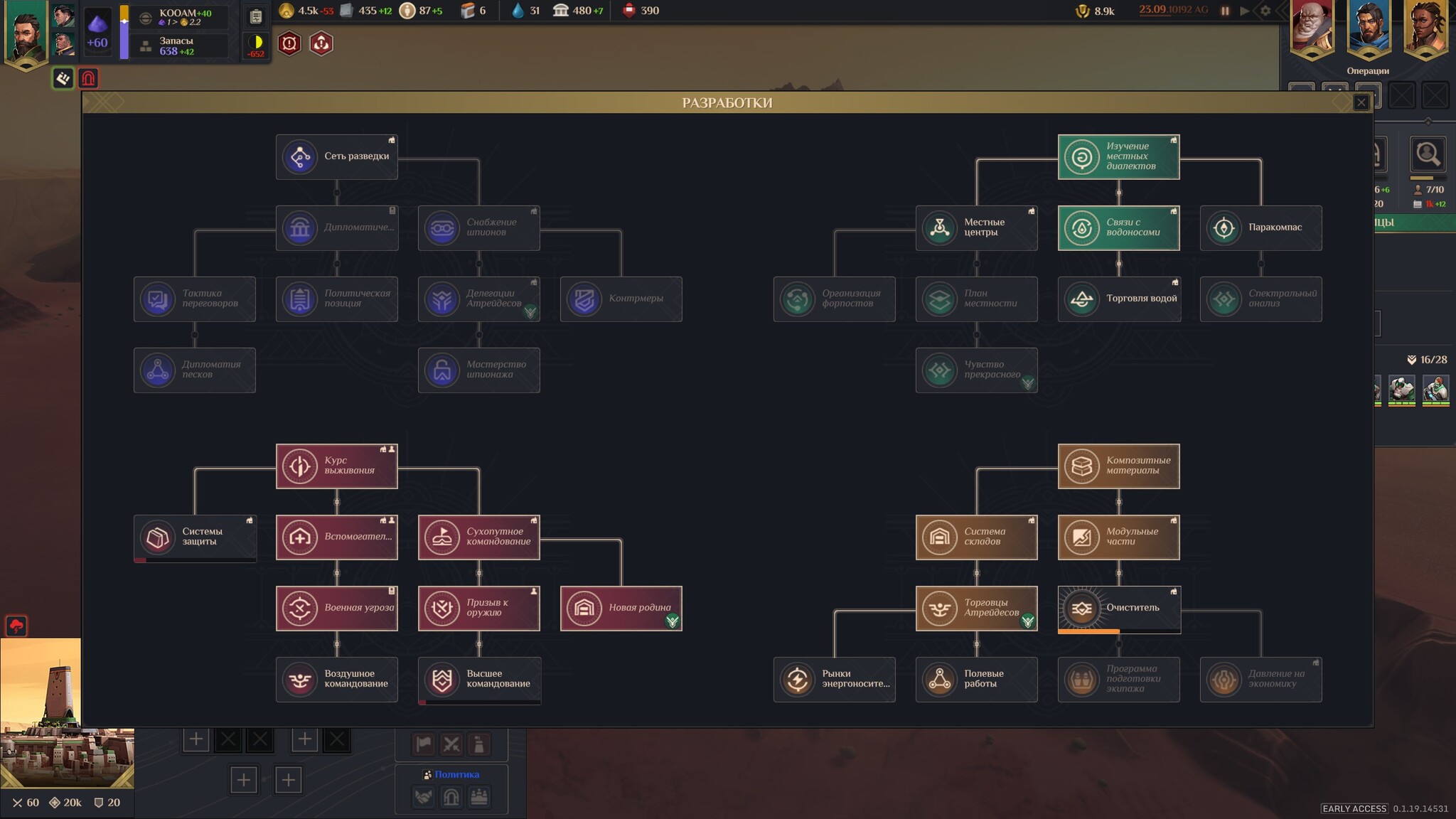The height and width of the screenshot is (819, 1456).
Task: Select Система складов development
Action: (x=976, y=537)
